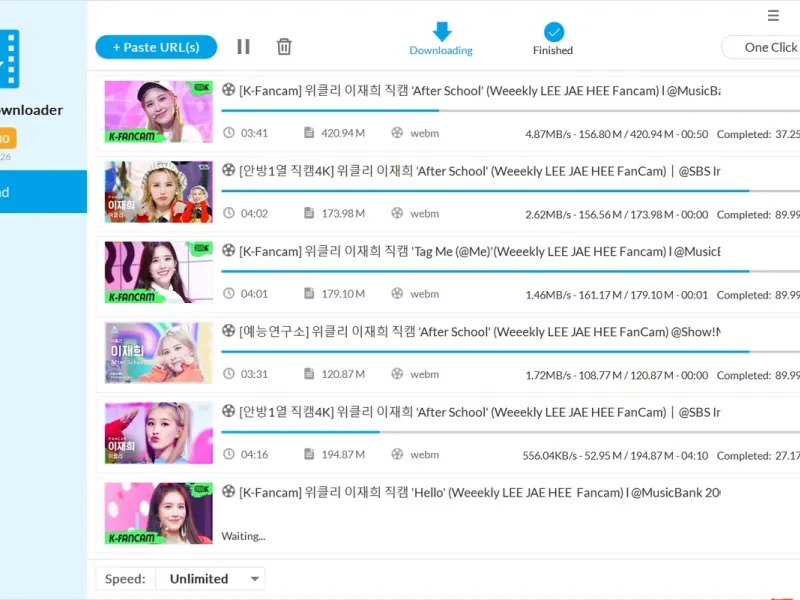Click the One Click button
The image size is (800, 600).
tap(761, 47)
